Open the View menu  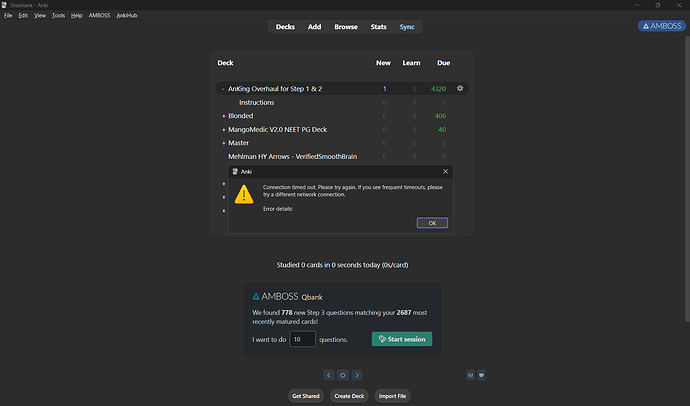(x=40, y=15)
